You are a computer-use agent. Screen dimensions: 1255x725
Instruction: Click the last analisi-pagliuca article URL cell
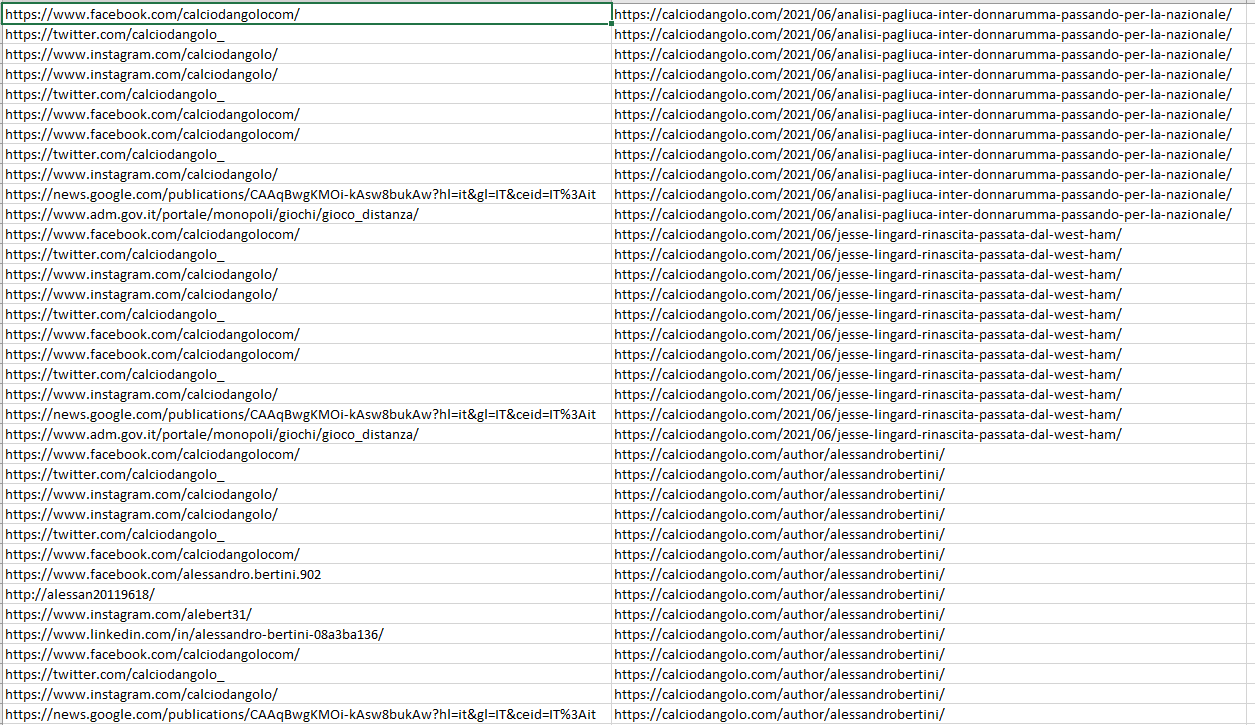pyautogui.click(x=922, y=214)
